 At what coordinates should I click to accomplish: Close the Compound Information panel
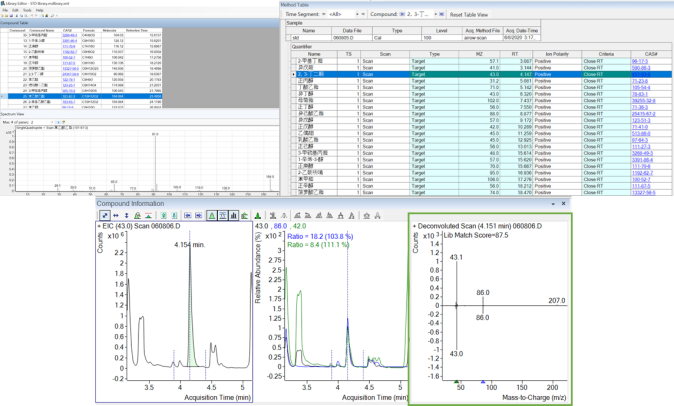(x=564, y=204)
